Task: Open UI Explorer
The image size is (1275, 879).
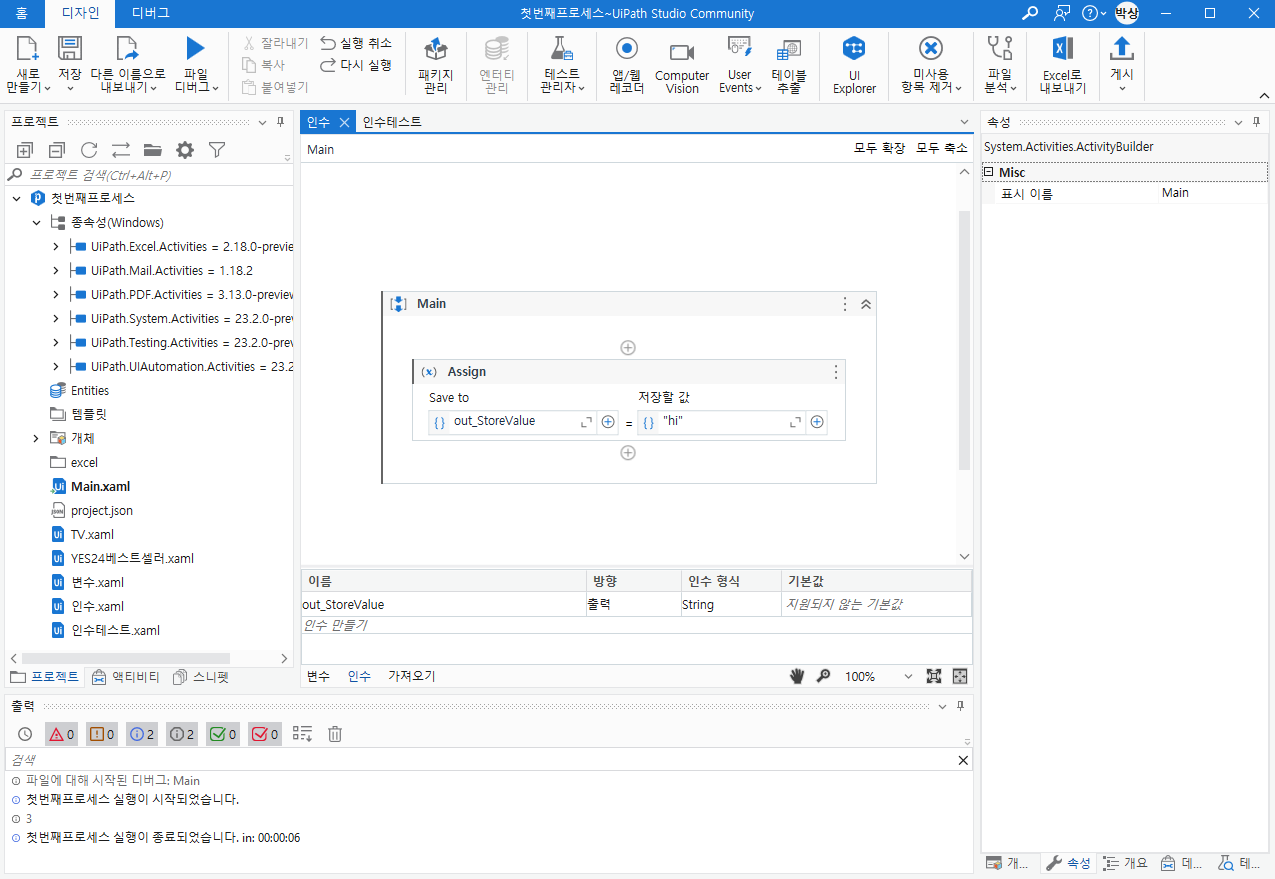Action: coord(854,66)
